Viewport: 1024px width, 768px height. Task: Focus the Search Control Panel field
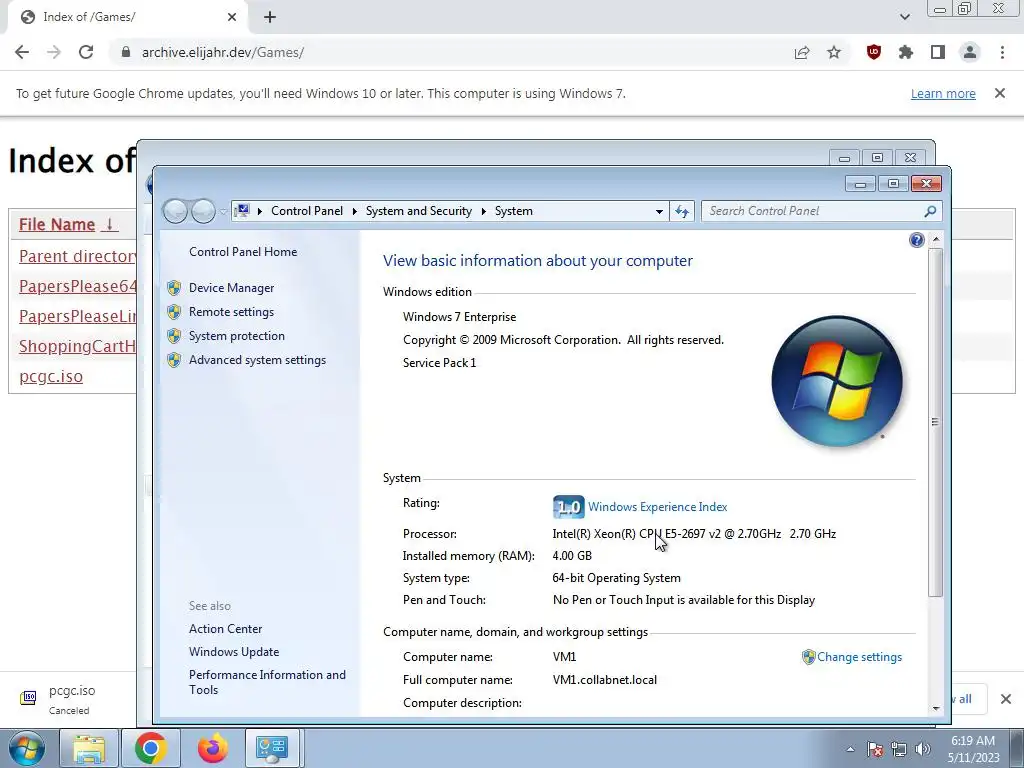click(813, 211)
